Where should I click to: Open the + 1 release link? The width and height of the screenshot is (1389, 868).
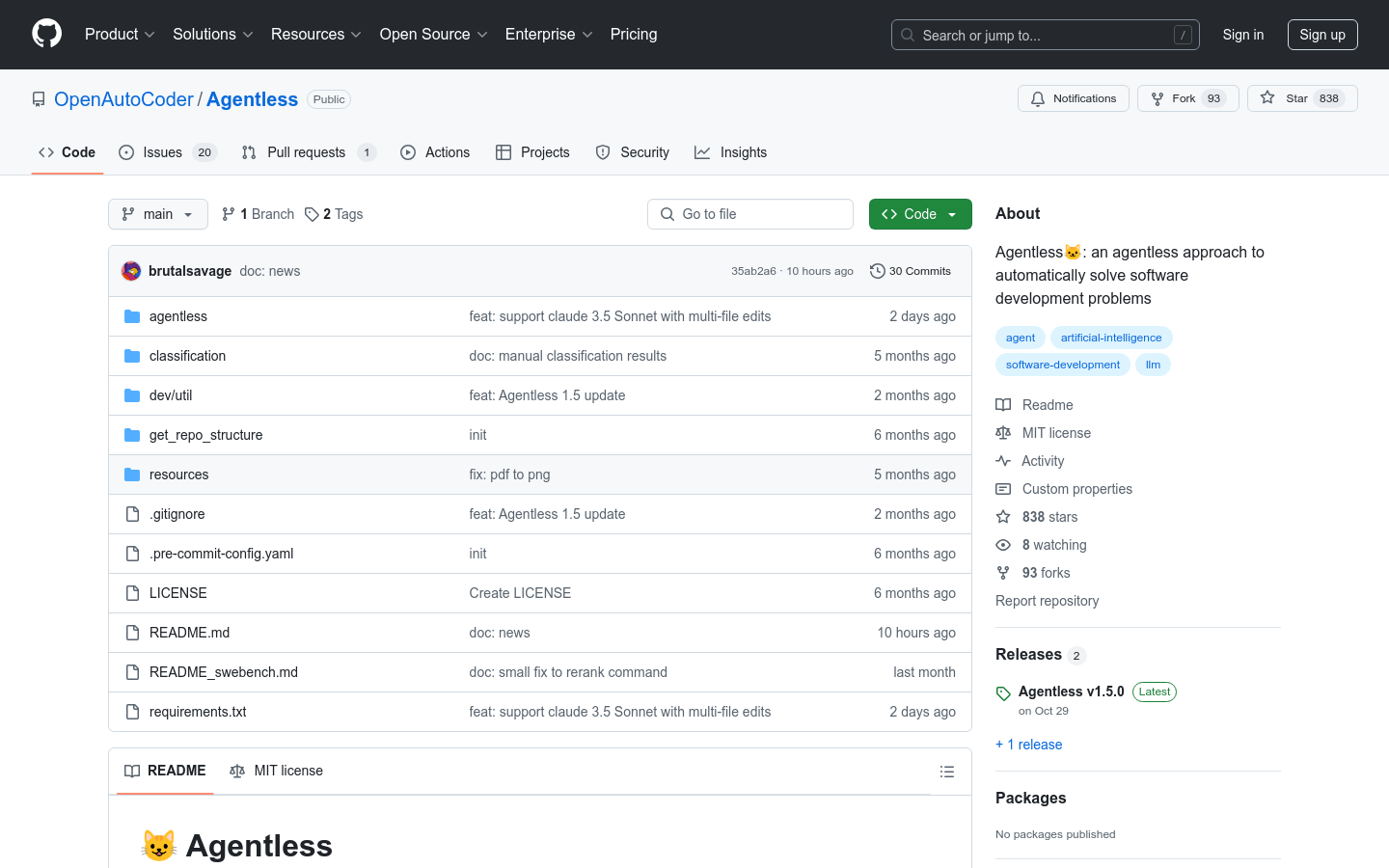click(x=1028, y=745)
